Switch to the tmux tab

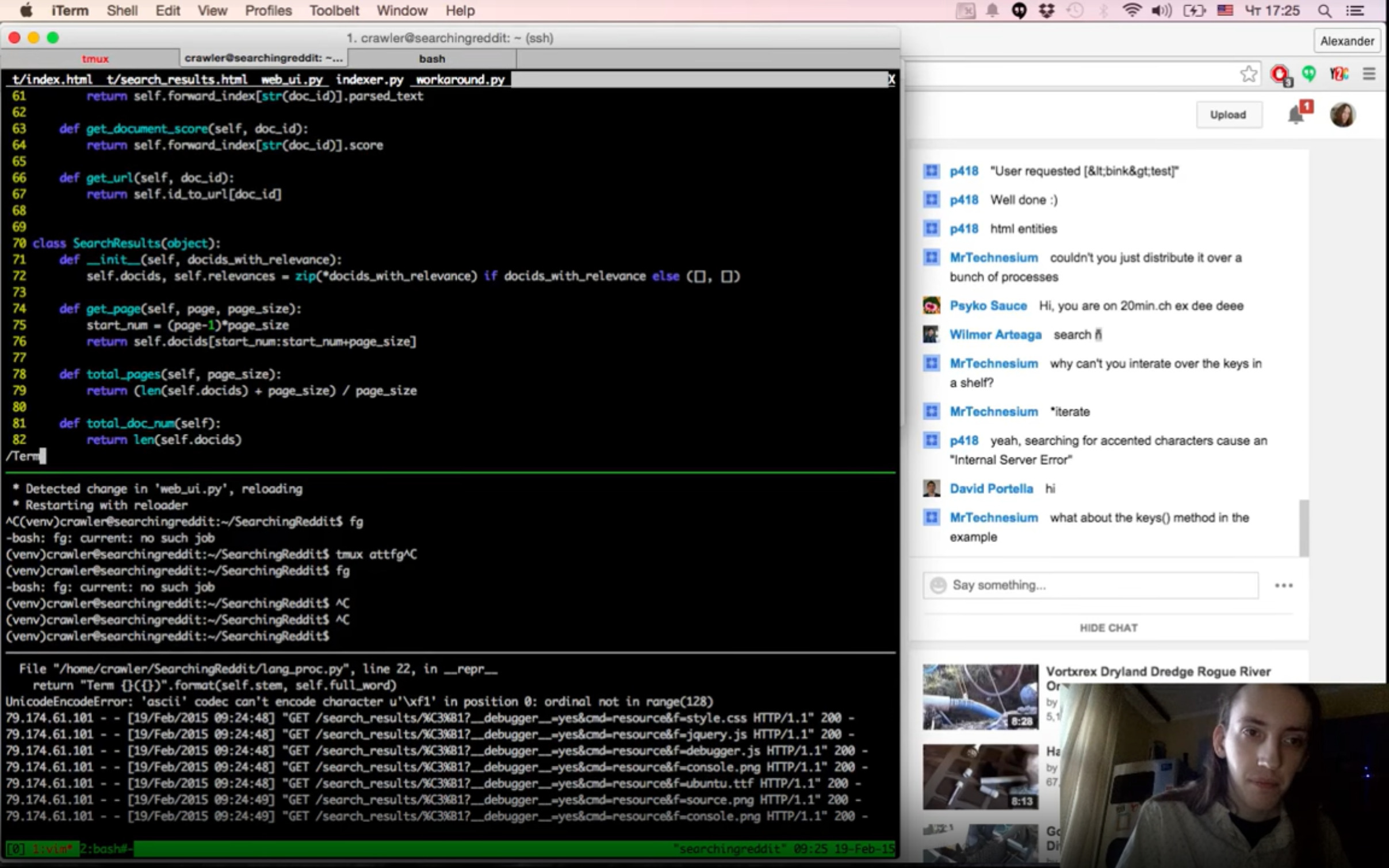pos(95,59)
